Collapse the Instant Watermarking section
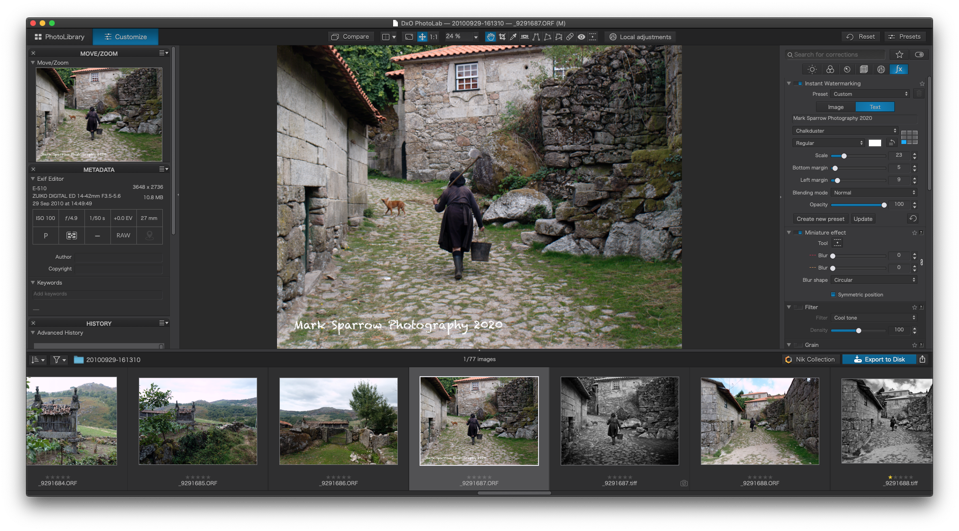Screen dimensions: 959x531 tap(789, 83)
